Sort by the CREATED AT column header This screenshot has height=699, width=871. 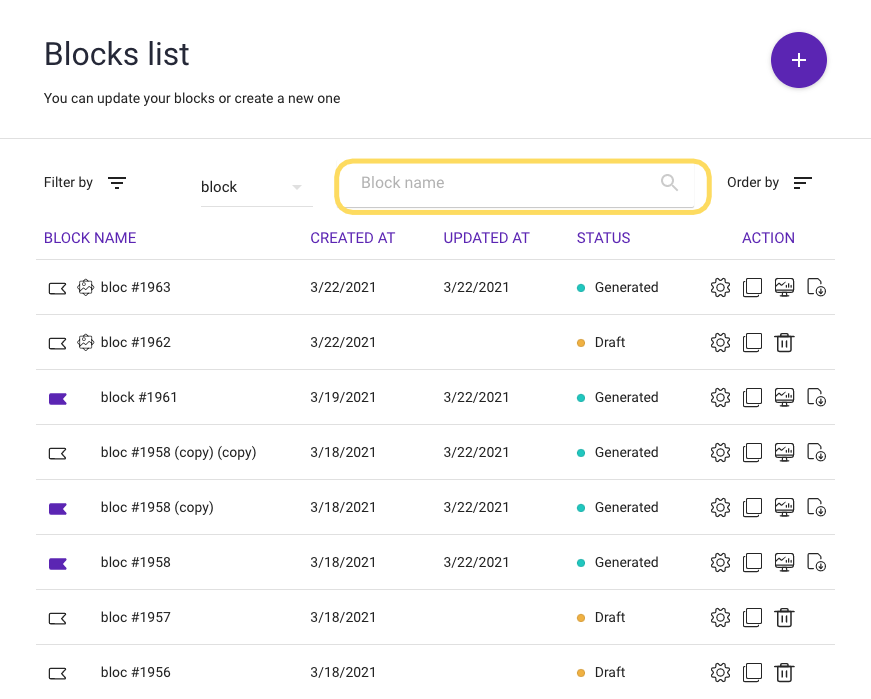click(x=352, y=238)
